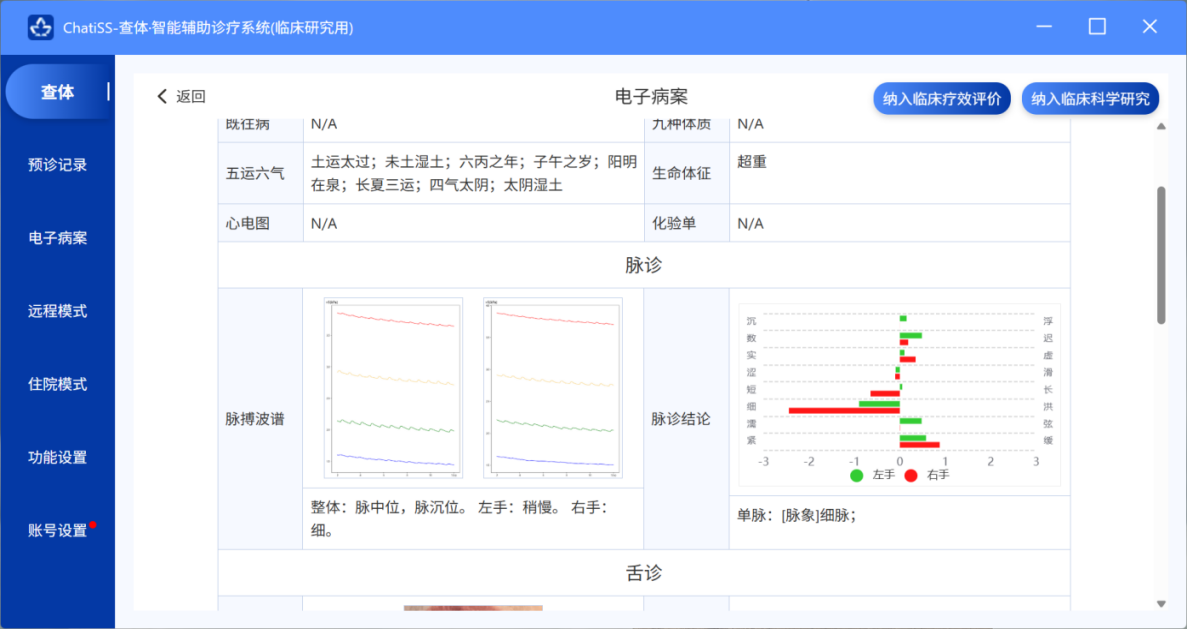Maximize the ChatiSS window
1187x629 pixels.
(1097, 26)
